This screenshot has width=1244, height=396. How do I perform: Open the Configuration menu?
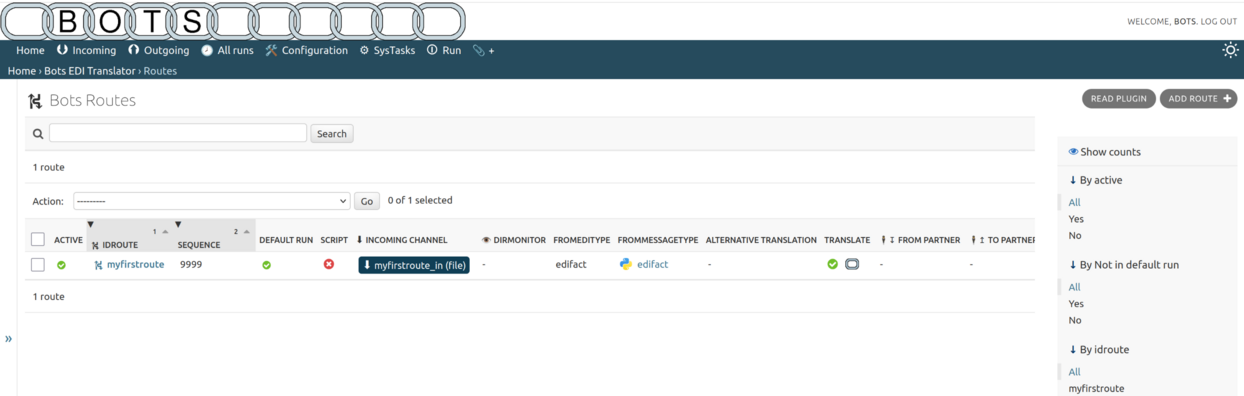(x=306, y=50)
